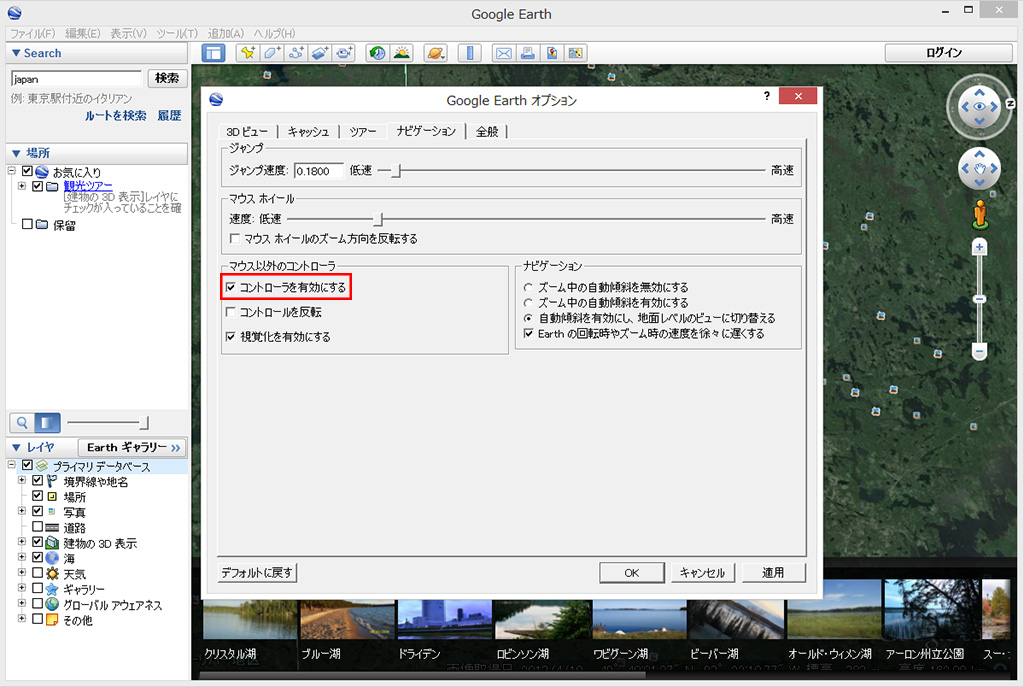The height and width of the screenshot is (687, 1024).
Task: Add a path using the toolbar icon
Action: tap(296, 53)
